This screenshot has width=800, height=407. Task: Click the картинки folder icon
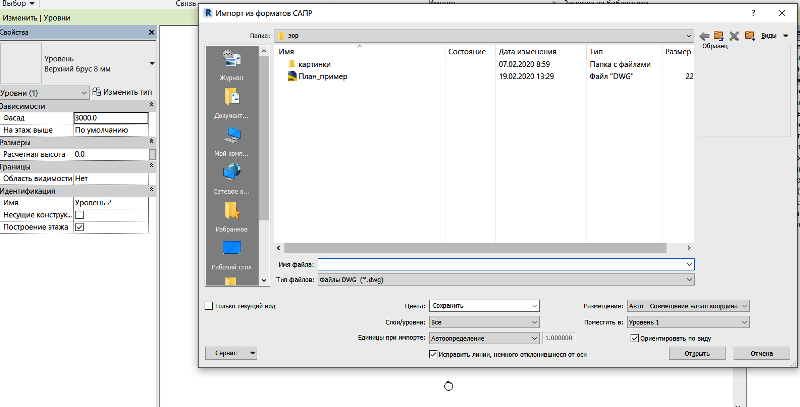[292, 64]
